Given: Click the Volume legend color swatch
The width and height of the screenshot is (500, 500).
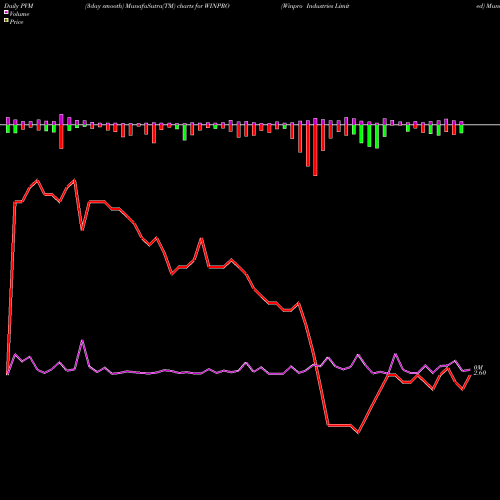Looking at the screenshot, I should tap(6, 12).
